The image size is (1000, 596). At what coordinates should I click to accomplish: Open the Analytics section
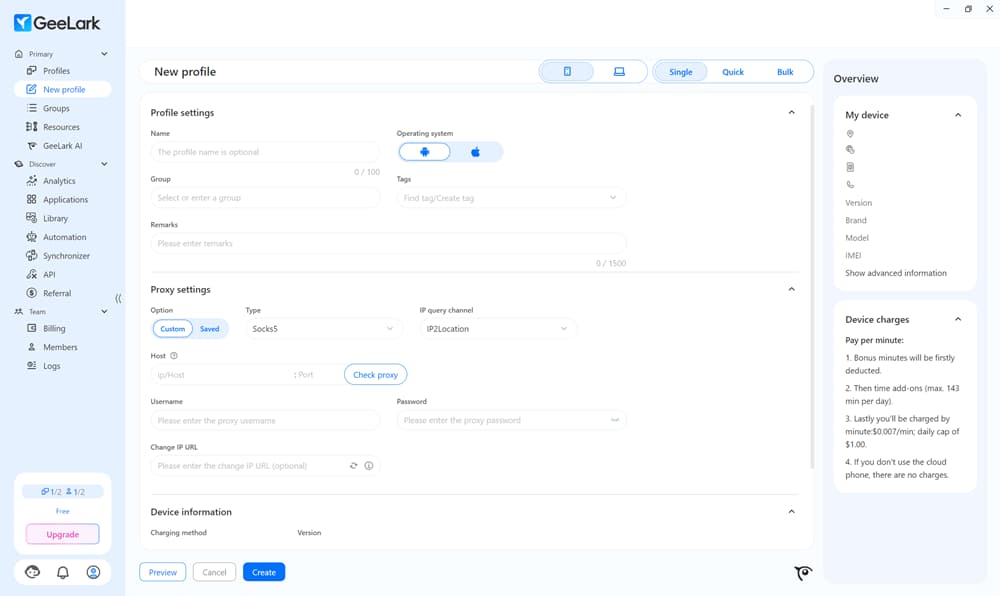pyautogui.click(x=60, y=181)
